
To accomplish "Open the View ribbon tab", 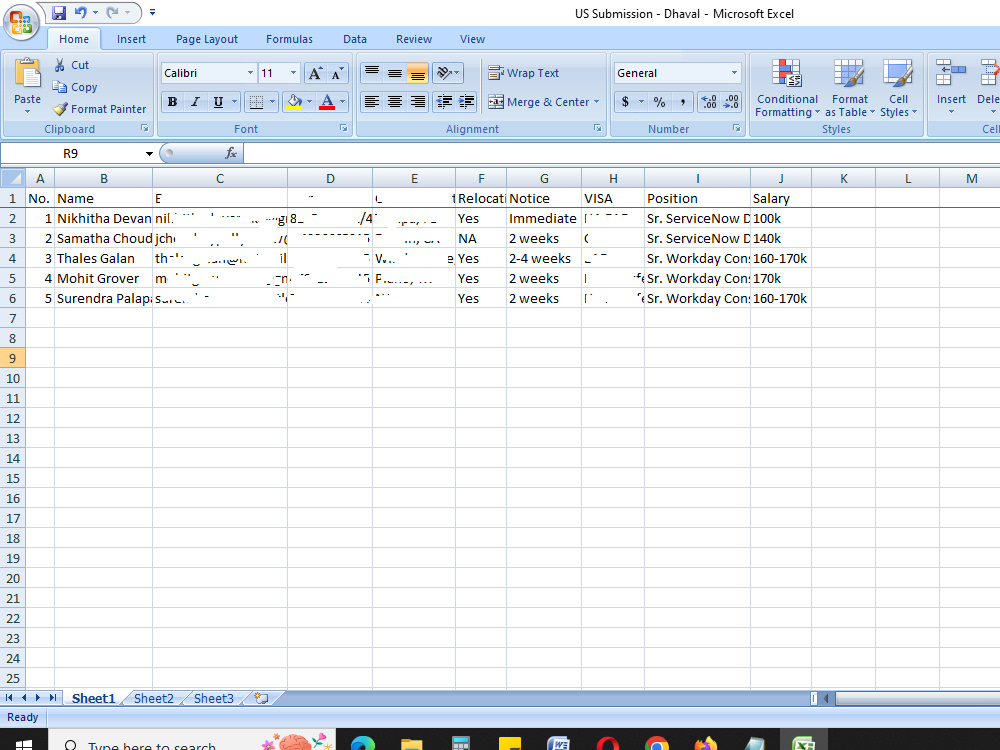I will pos(473,39).
